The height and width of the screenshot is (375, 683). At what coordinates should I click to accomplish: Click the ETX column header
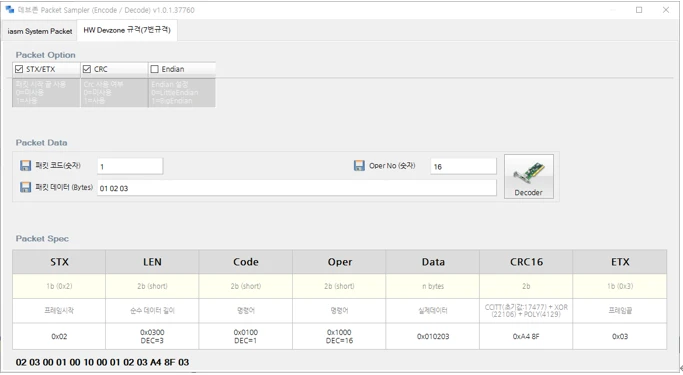(620, 262)
